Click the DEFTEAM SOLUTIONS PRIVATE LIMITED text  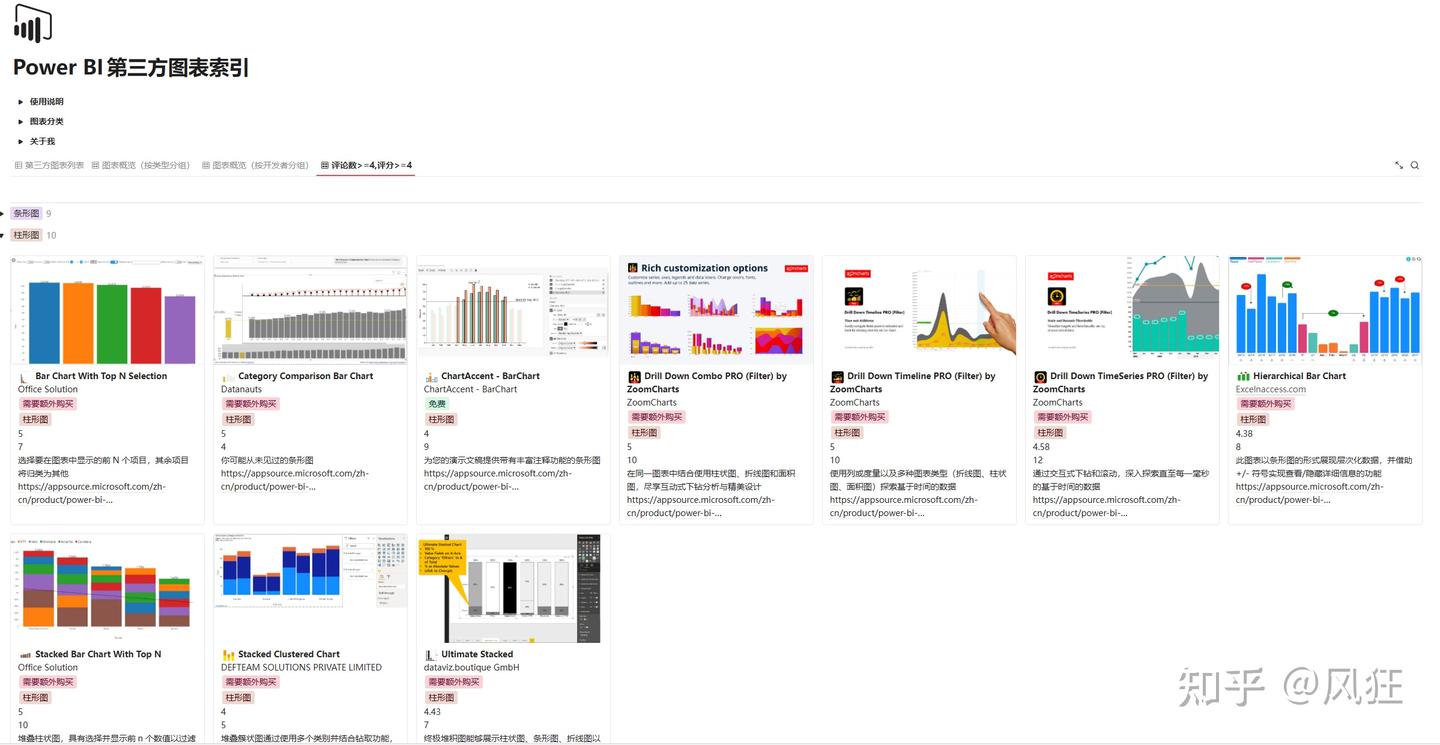[x=302, y=668]
